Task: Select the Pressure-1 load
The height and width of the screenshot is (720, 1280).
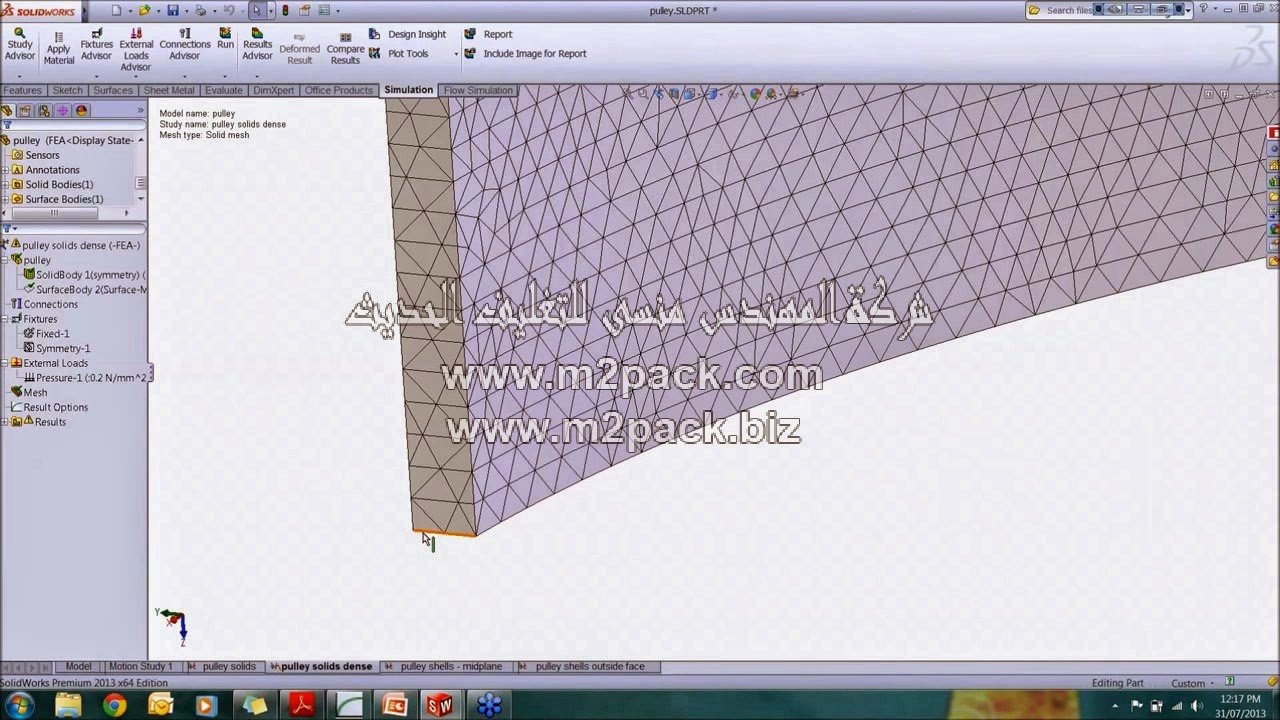Action: pyautogui.click(x=85, y=378)
